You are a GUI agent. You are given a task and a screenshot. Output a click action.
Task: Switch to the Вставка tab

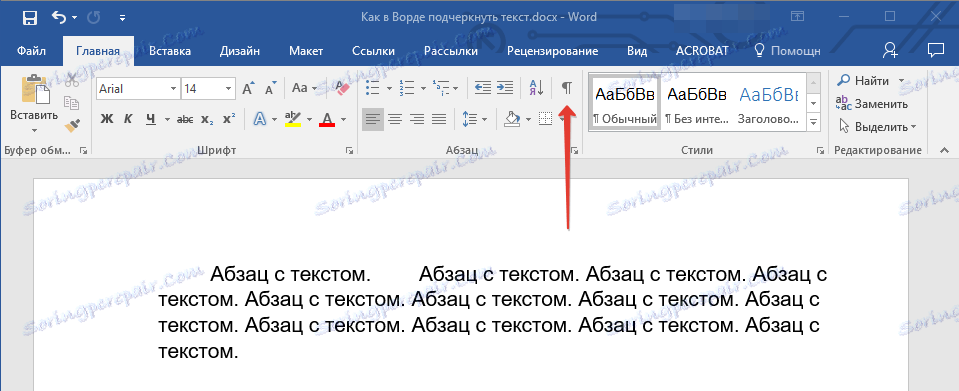tap(170, 51)
